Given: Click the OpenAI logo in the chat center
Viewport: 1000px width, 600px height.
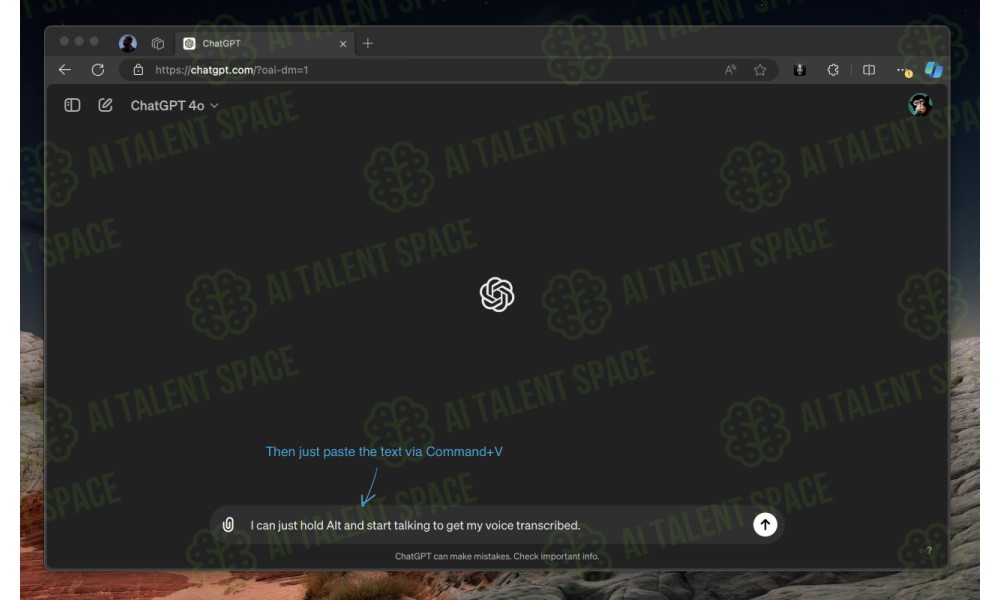Looking at the screenshot, I should tap(497, 295).
